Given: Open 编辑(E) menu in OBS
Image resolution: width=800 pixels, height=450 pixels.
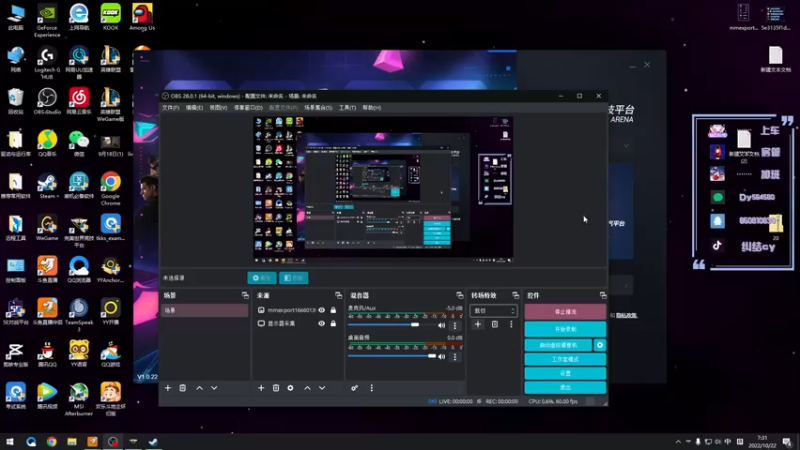Looking at the screenshot, I should (x=194, y=108).
